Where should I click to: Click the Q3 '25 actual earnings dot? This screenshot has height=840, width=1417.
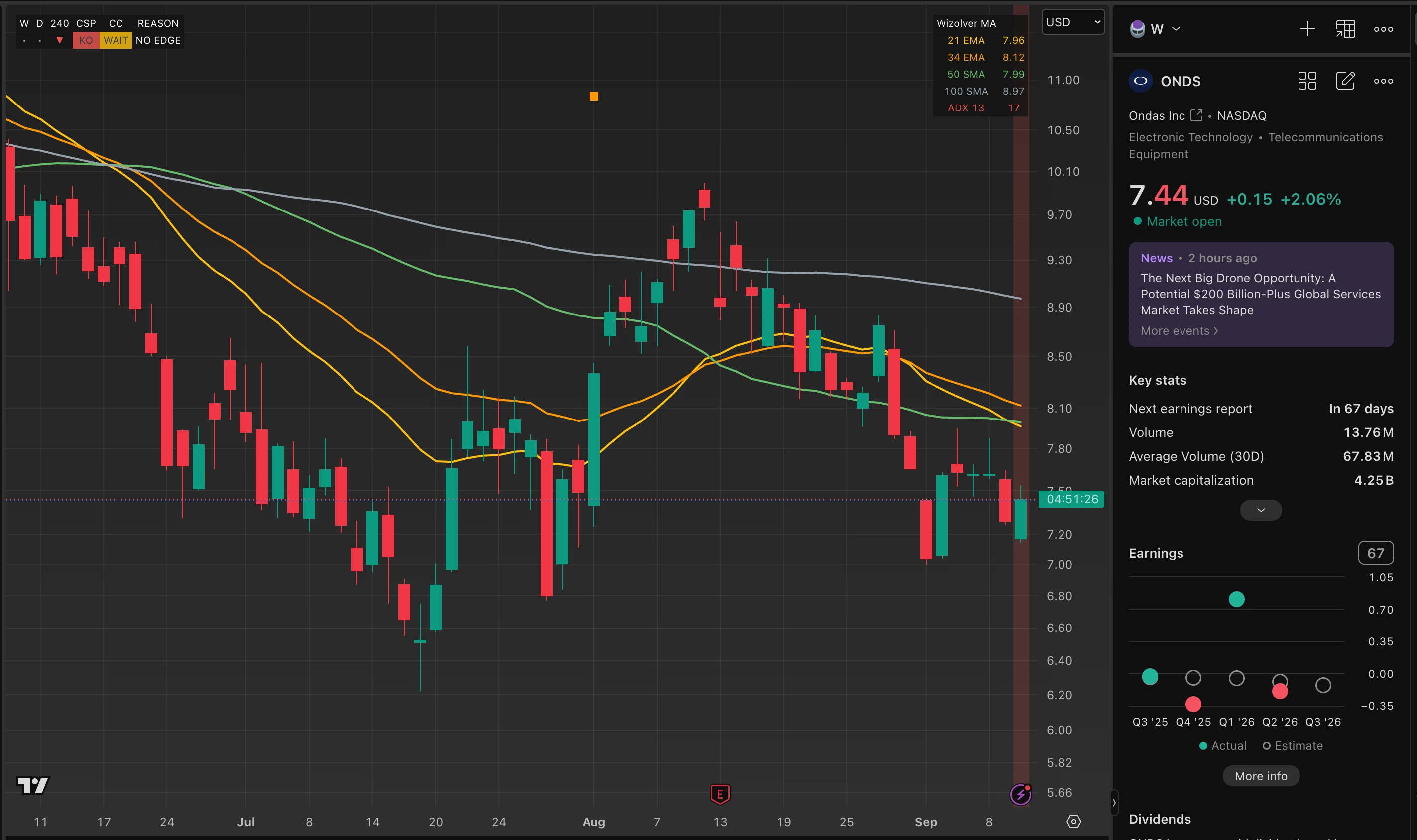(1150, 676)
